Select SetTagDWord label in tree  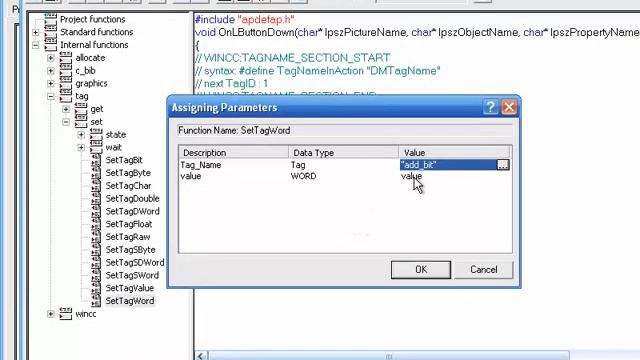[132, 211]
